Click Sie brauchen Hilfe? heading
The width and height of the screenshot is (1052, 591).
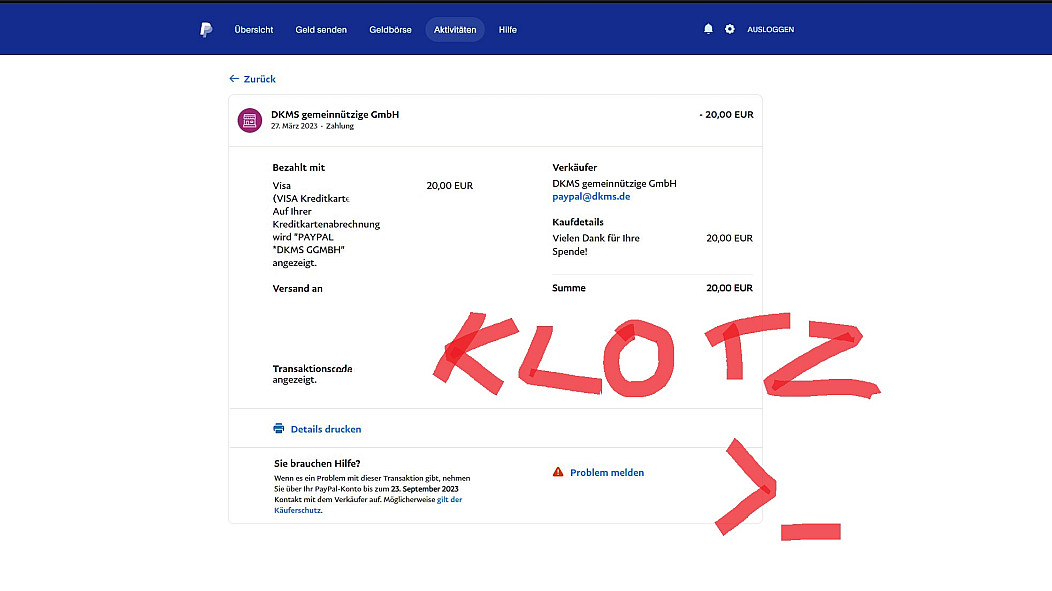[317, 464]
